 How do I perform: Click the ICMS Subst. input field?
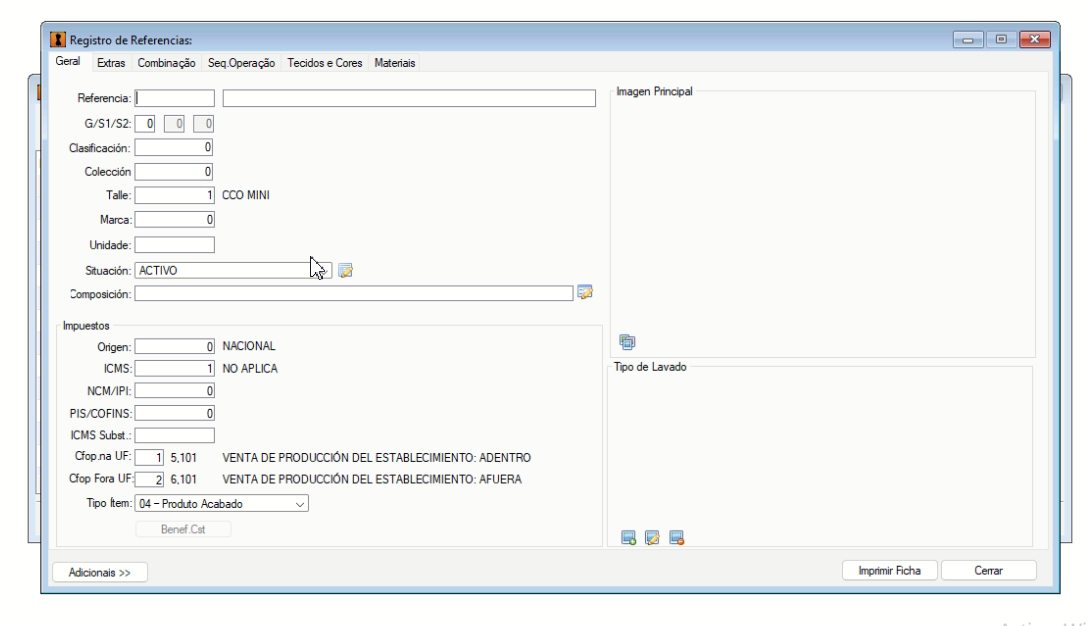(x=175, y=435)
